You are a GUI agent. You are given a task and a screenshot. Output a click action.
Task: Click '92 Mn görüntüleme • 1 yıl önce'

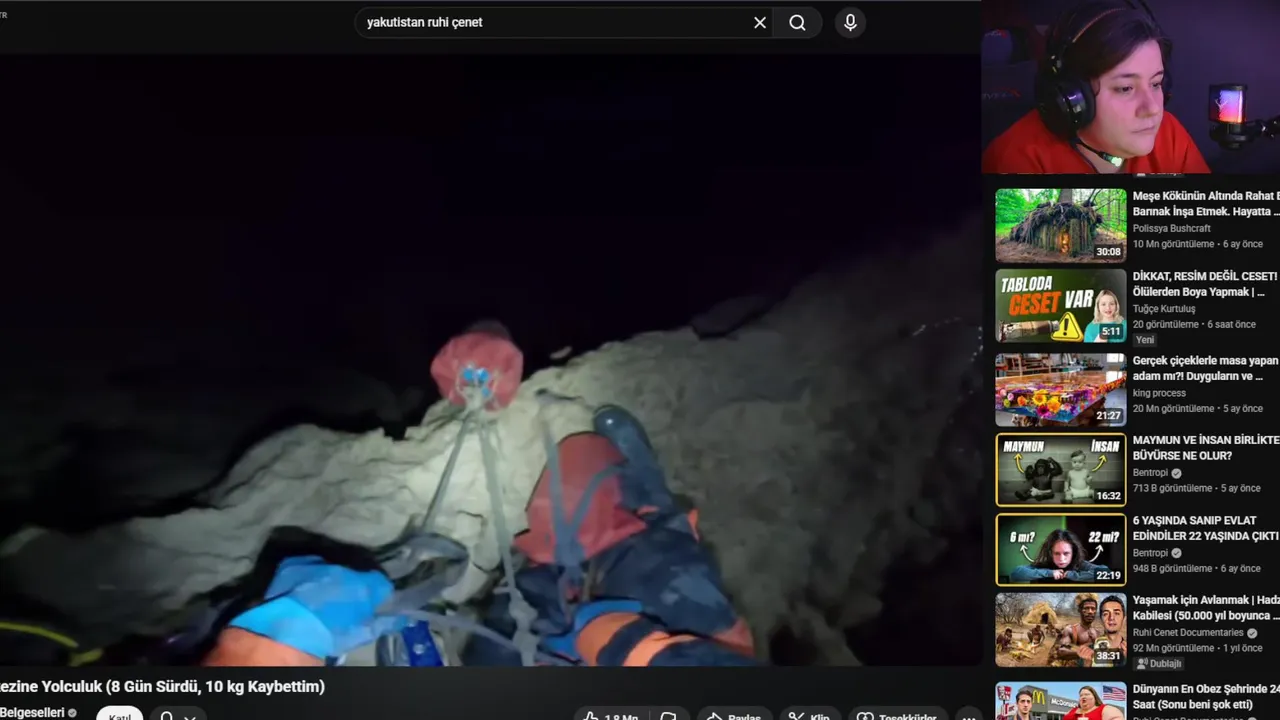[1197, 648]
